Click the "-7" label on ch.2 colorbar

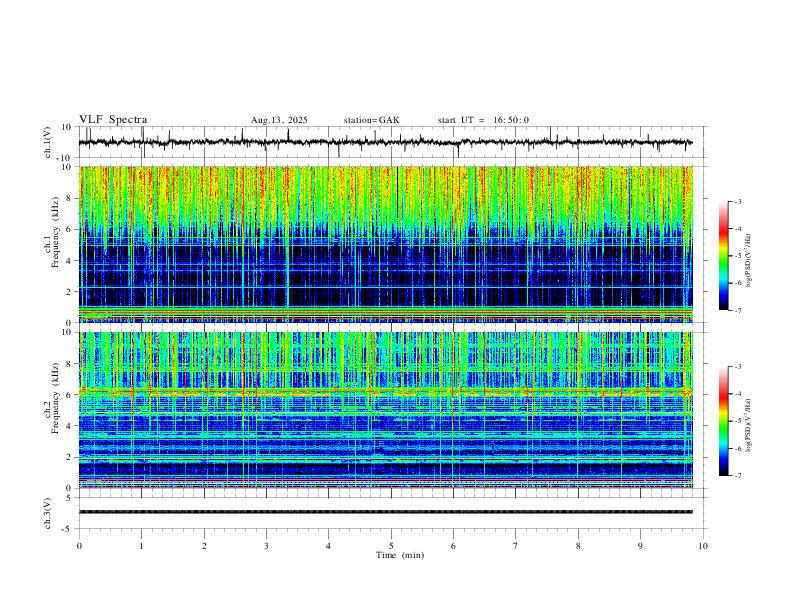click(737, 476)
